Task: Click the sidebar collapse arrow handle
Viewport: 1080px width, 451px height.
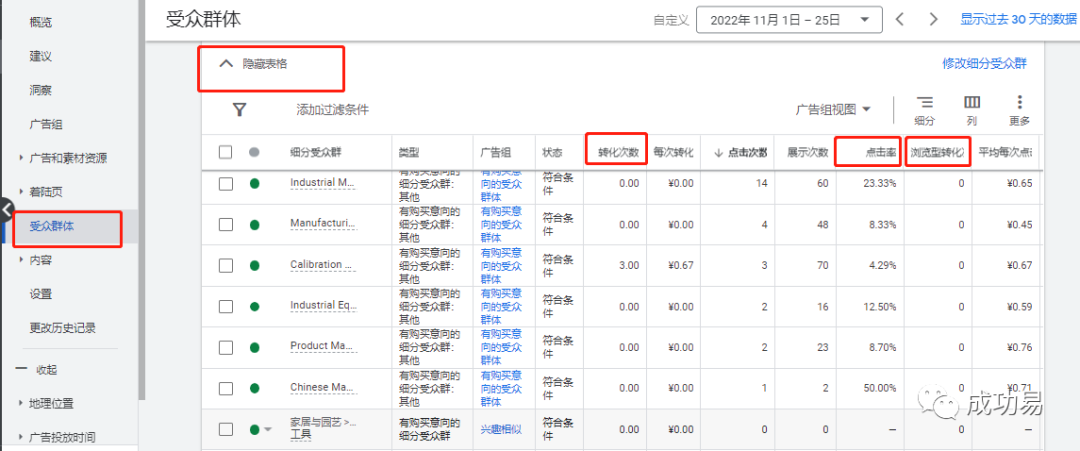Action: 7,210
